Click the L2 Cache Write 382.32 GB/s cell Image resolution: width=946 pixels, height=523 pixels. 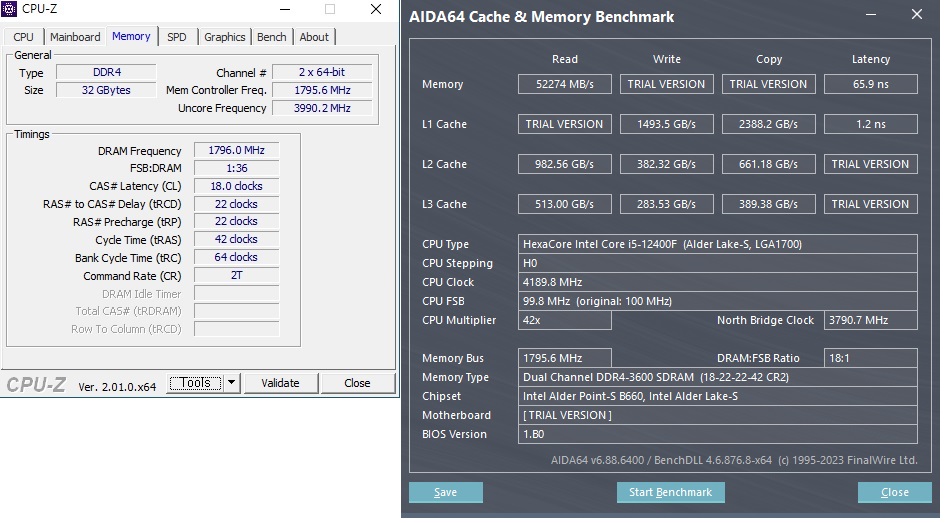667,164
